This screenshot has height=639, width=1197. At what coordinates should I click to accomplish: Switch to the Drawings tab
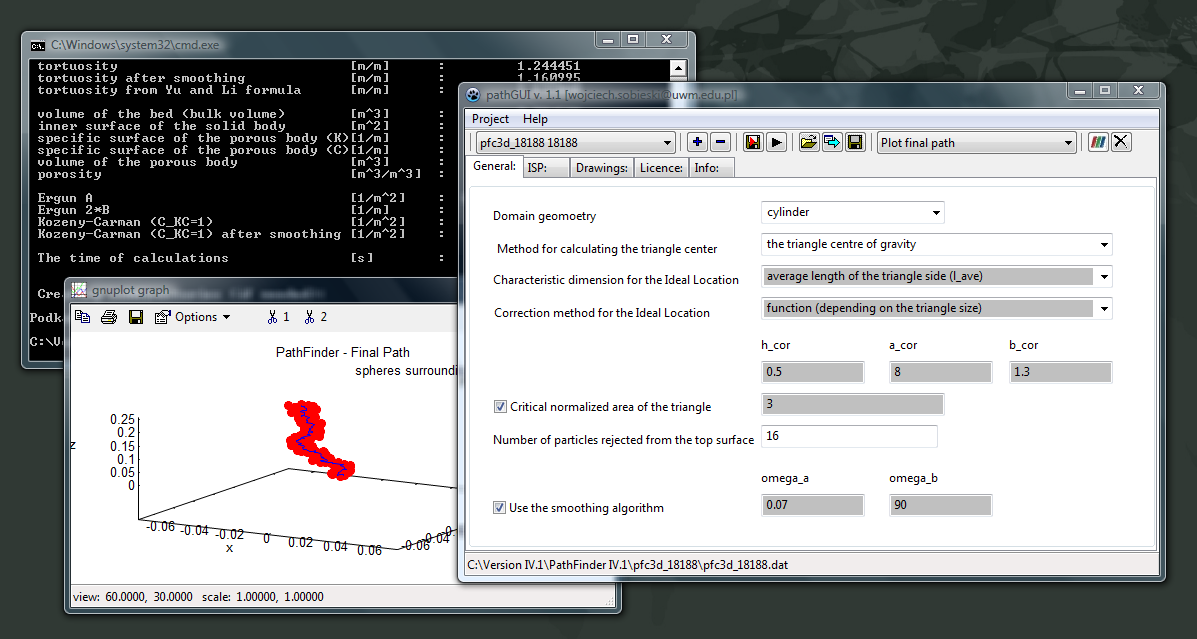click(x=601, y=167)
